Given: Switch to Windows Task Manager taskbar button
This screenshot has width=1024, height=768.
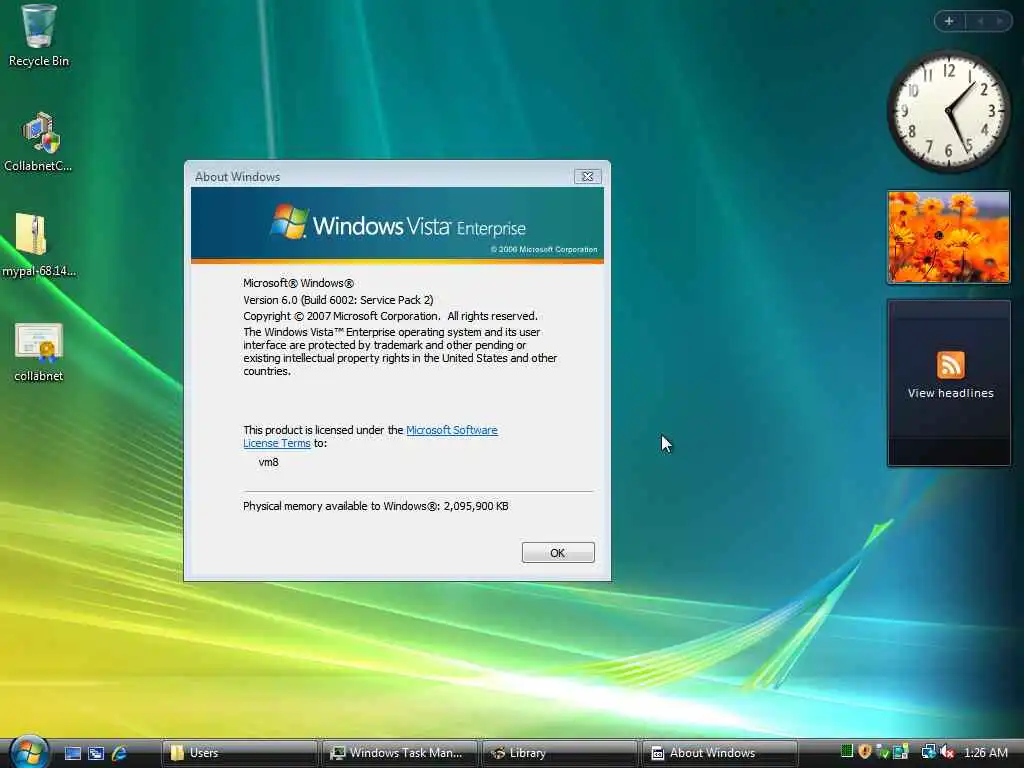Looking at the screenshot, I should (399, 753).
